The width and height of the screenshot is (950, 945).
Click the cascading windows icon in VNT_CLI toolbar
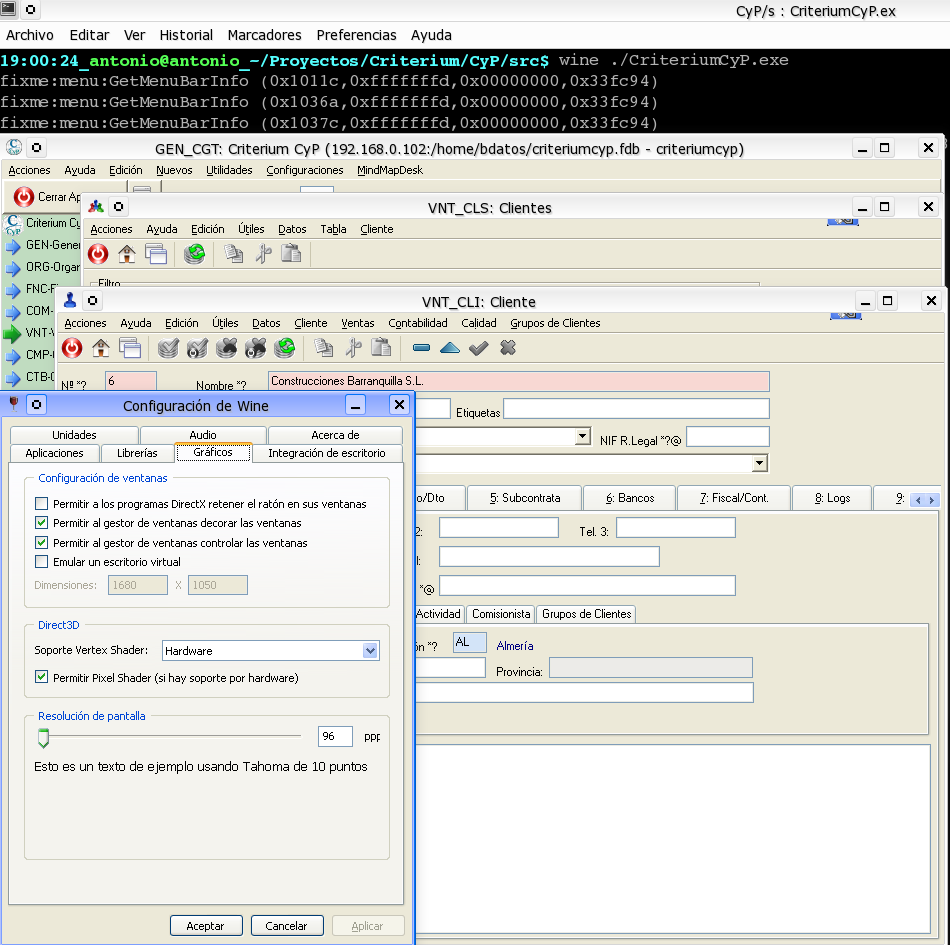(x=130, y=348)
